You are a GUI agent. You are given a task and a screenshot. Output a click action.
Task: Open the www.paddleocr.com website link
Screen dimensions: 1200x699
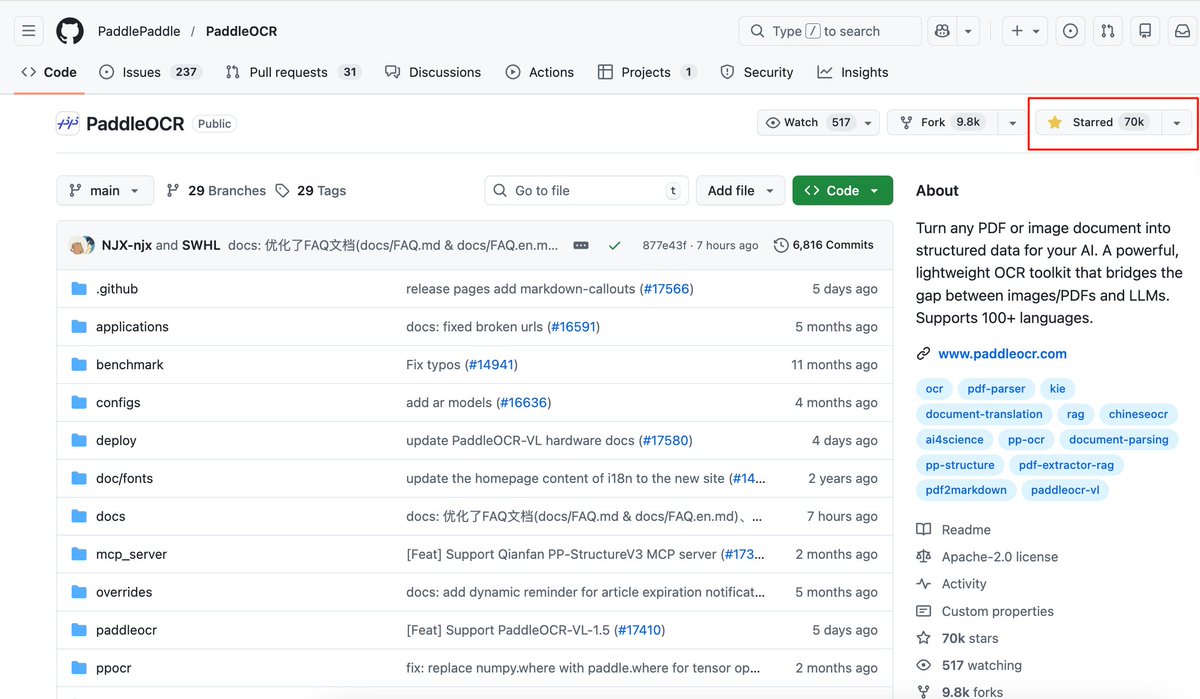pyautogui.click(x=1002, y=354)
